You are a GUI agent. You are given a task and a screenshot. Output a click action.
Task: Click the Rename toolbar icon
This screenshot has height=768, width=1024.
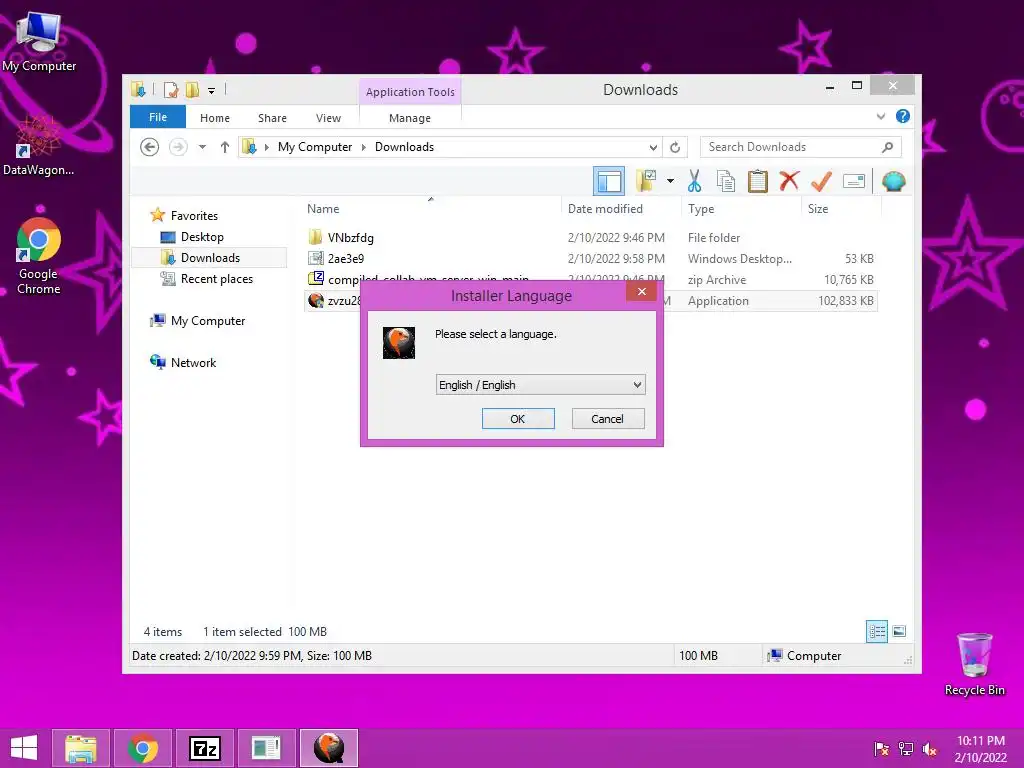tap(854, 181)
